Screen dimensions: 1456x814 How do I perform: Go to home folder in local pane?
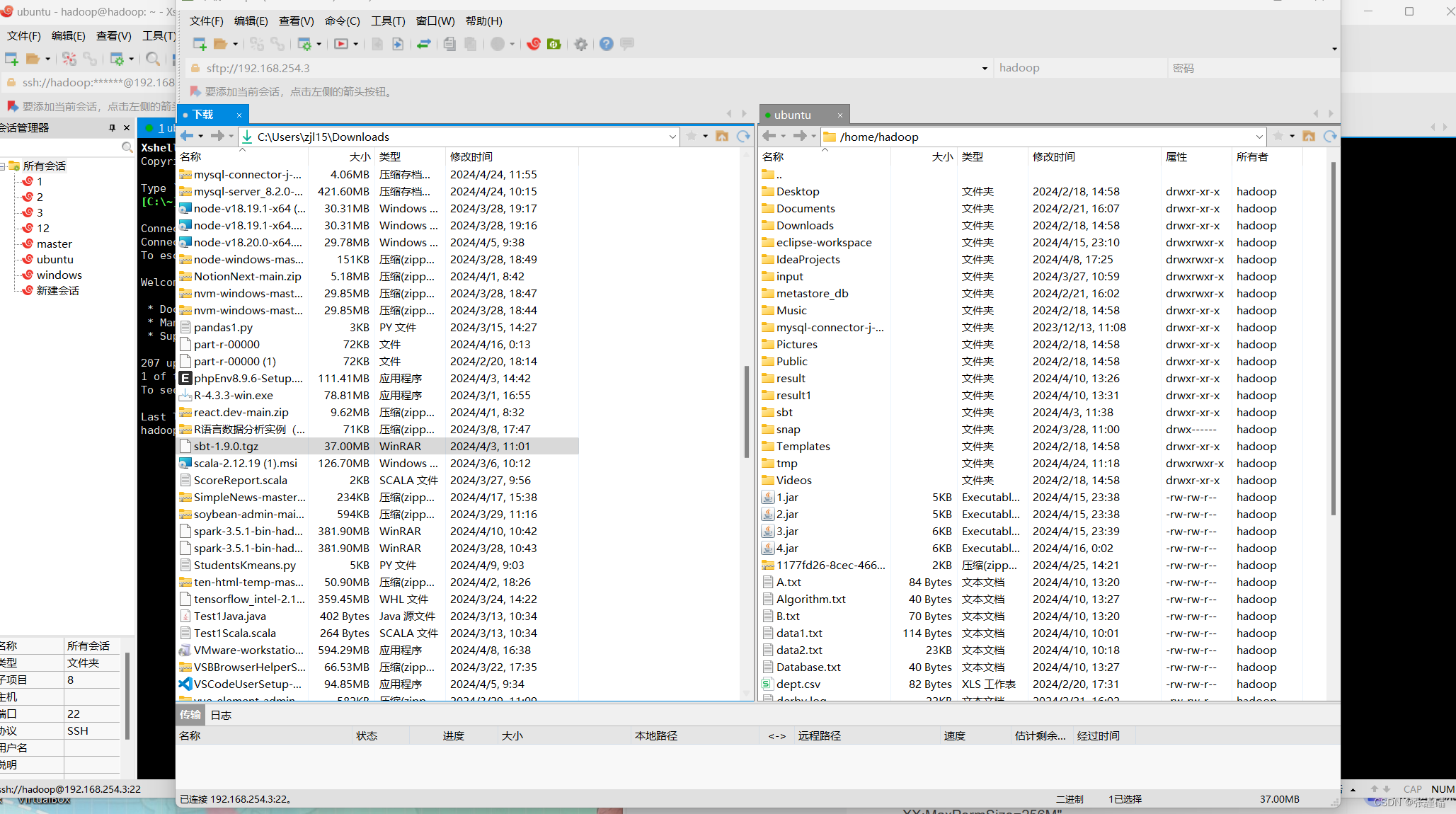tap(721, 137)
